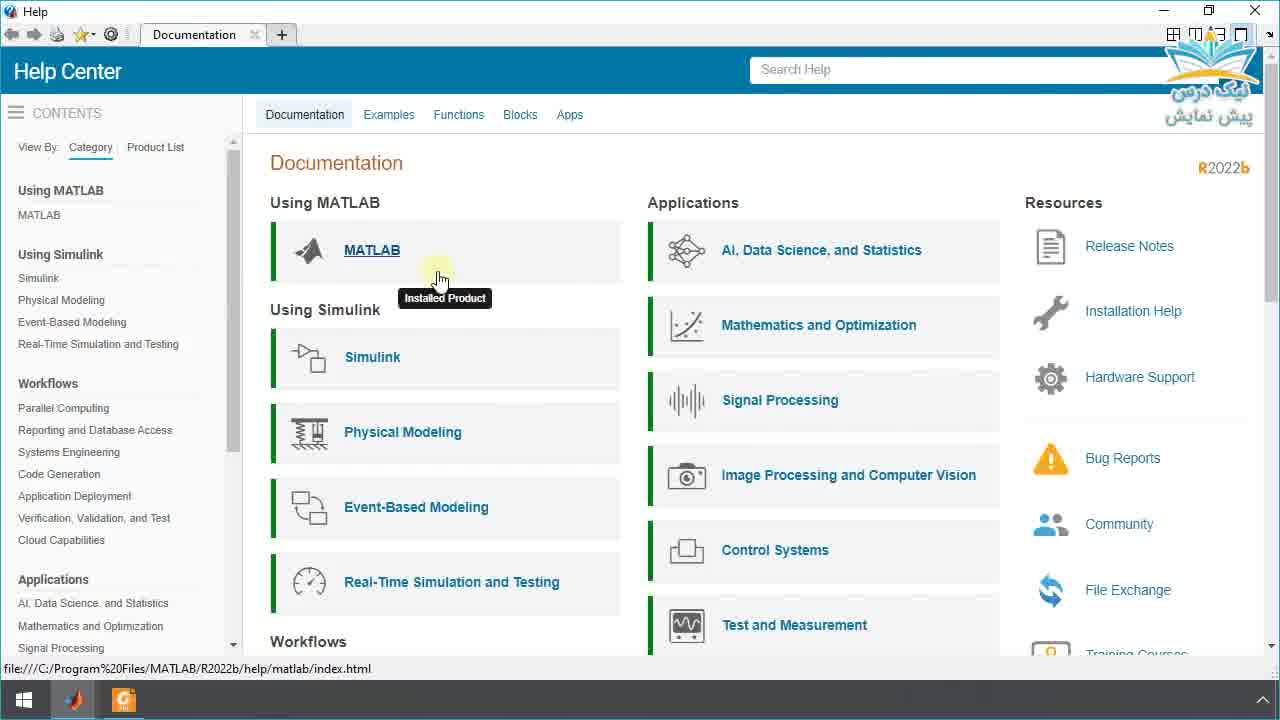Open MATLAB link in the Contents sidebar
Screen dimensions: 1280x720
point(39,215)
